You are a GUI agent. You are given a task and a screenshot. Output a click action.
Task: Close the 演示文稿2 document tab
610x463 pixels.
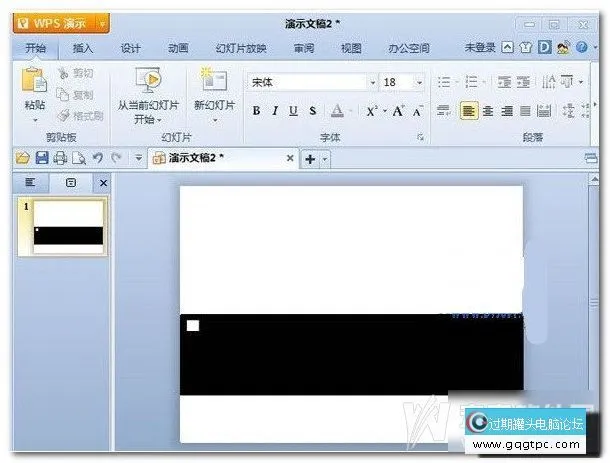(x=290, y=158)
